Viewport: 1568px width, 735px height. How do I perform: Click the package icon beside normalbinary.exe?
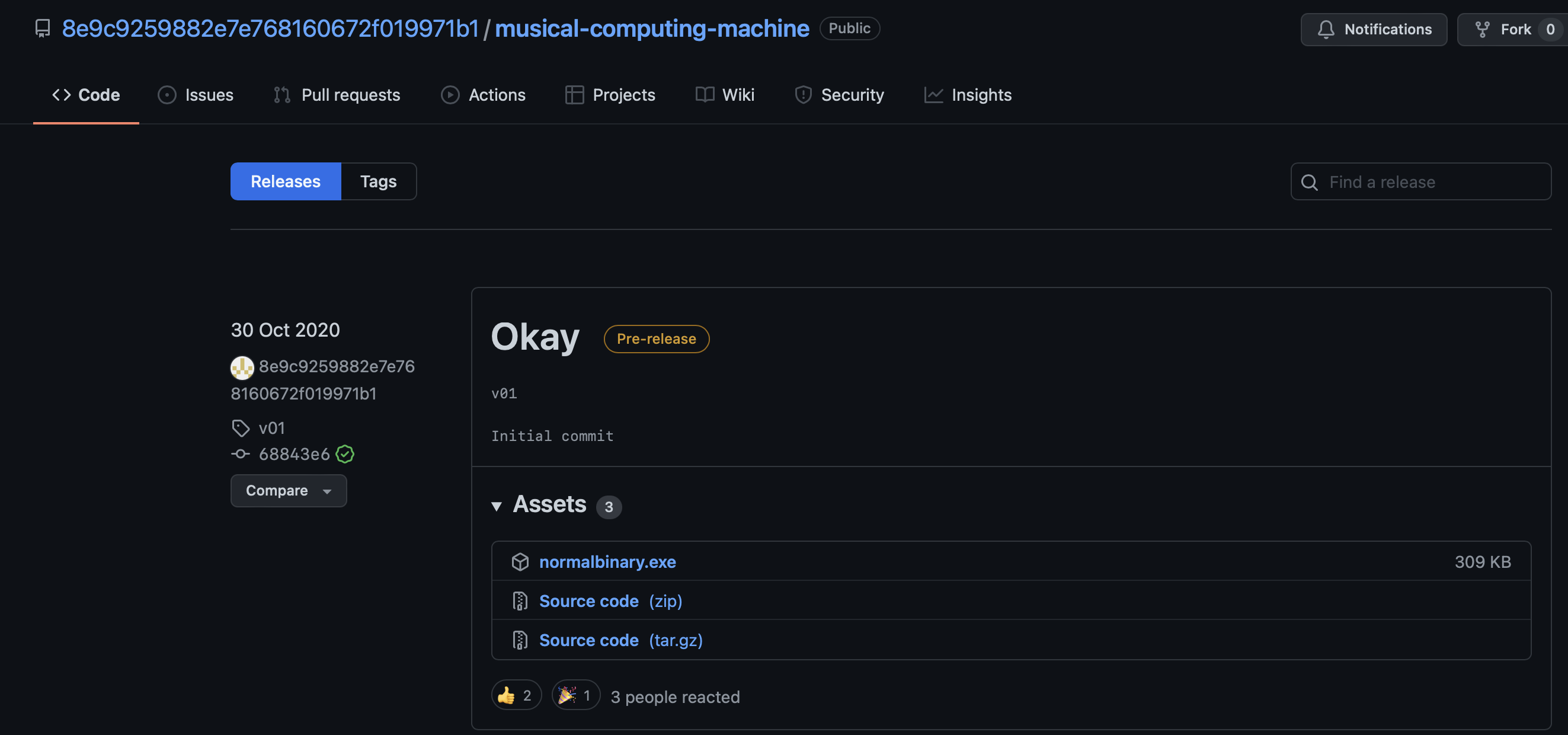[x=520, y=561]
